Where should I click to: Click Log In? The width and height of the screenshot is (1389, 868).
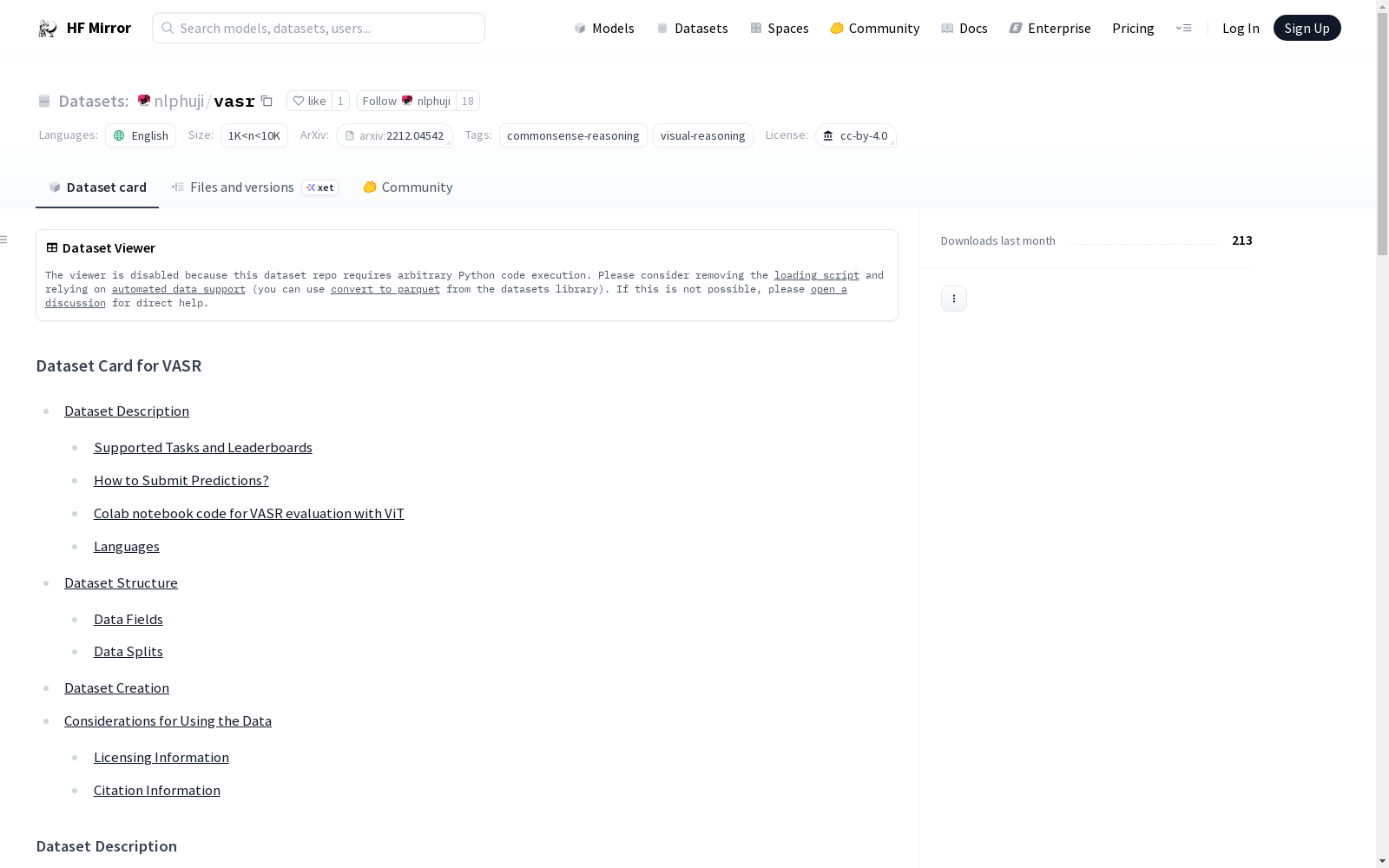(x=1241, y=28)
